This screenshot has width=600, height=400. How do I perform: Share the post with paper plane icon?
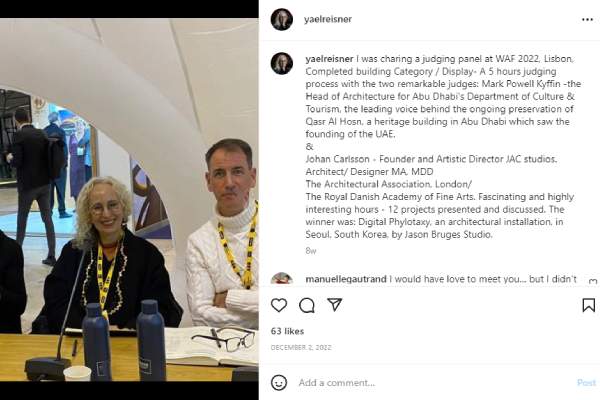tap(334, 305)
